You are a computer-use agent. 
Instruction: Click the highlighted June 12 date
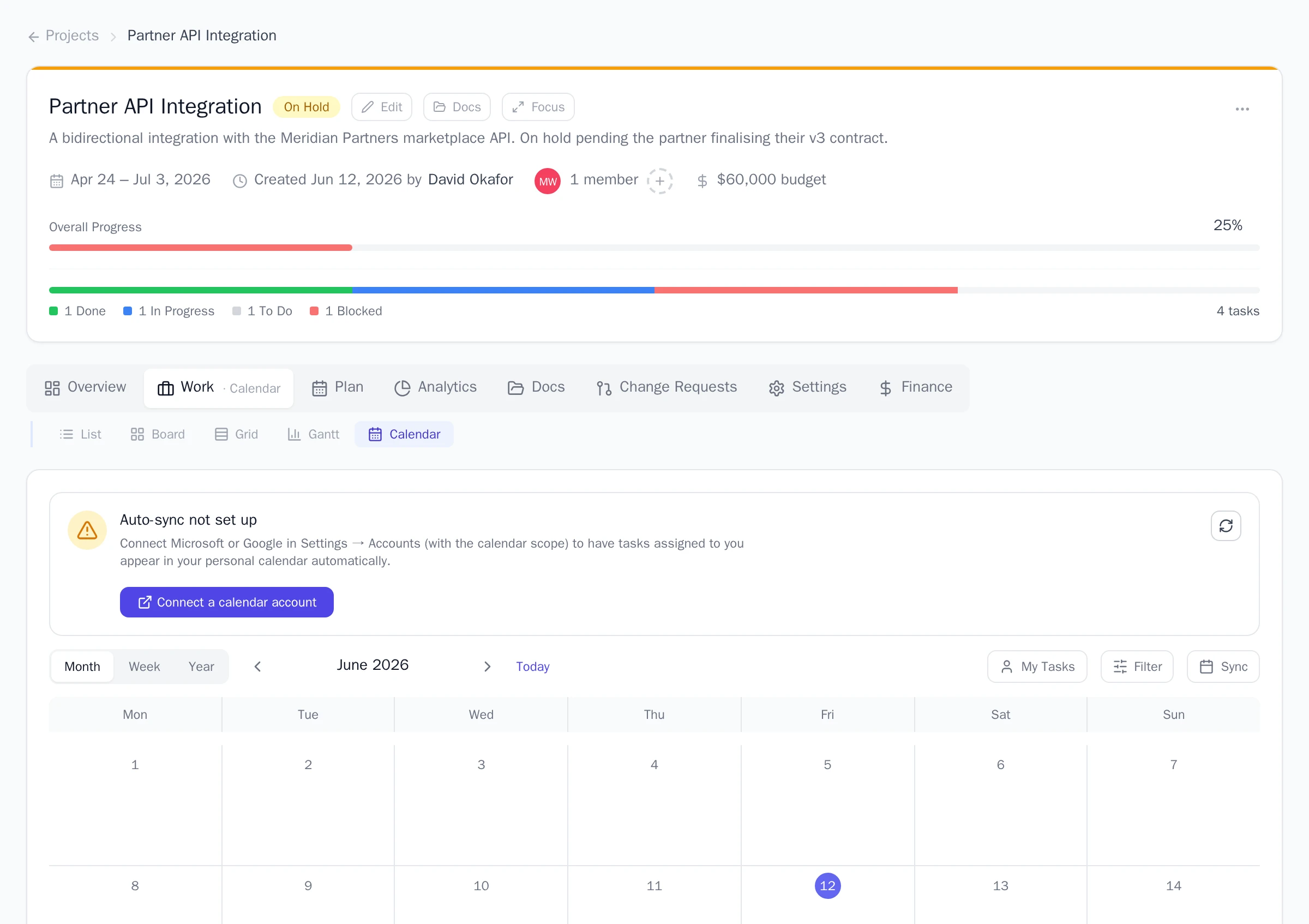pyautogui.click(x=827, y=885)
